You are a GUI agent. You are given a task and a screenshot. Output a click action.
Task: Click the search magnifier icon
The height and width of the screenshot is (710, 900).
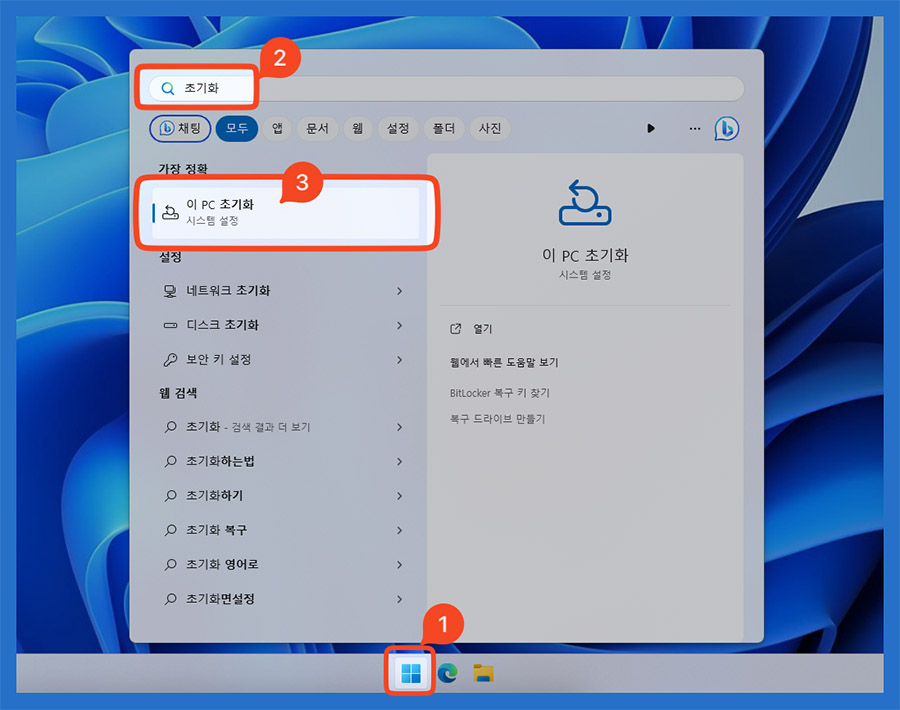click(x=168, y=88)
